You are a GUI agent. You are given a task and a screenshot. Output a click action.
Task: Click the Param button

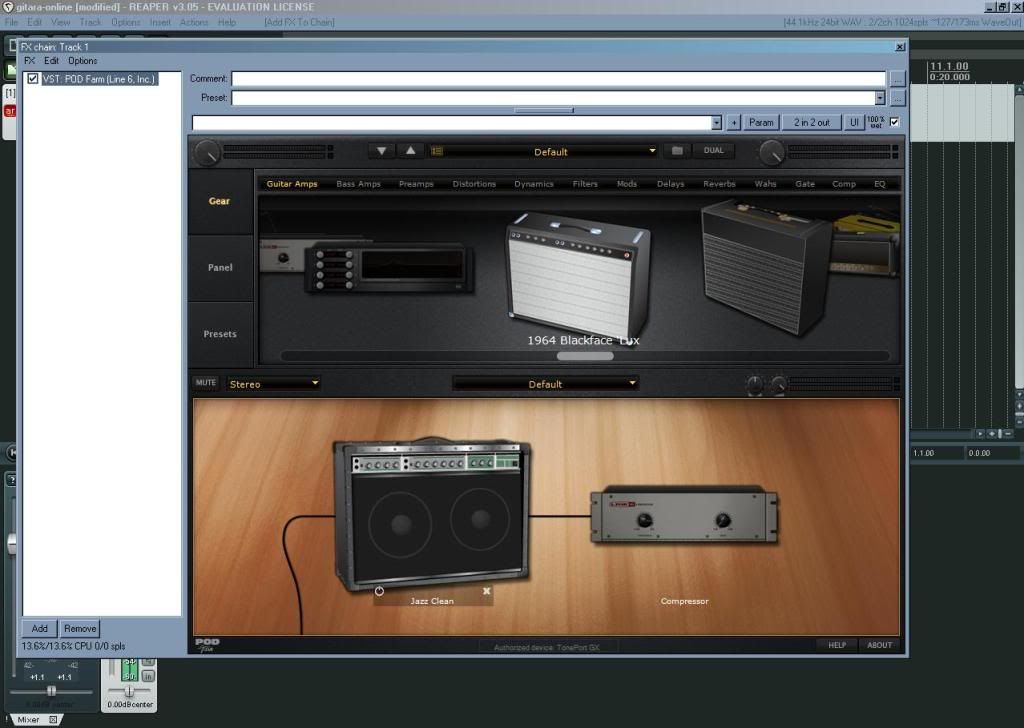click(761, 123)
